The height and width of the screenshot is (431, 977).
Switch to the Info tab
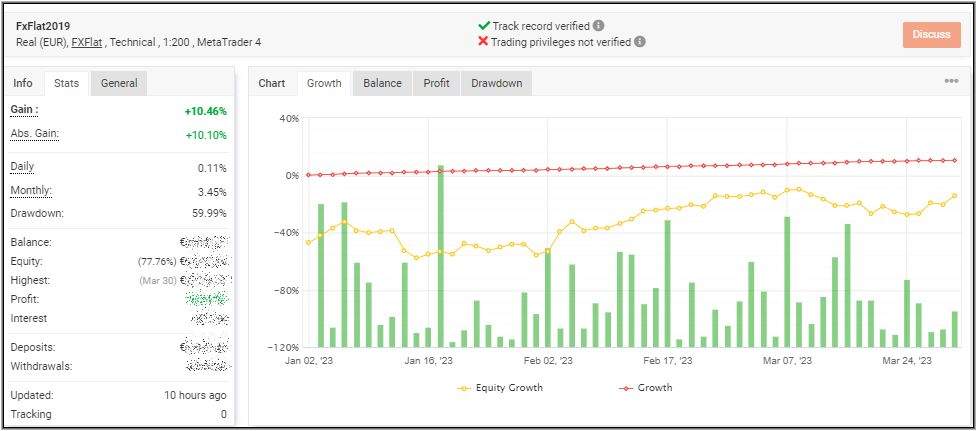click(23, 83)
